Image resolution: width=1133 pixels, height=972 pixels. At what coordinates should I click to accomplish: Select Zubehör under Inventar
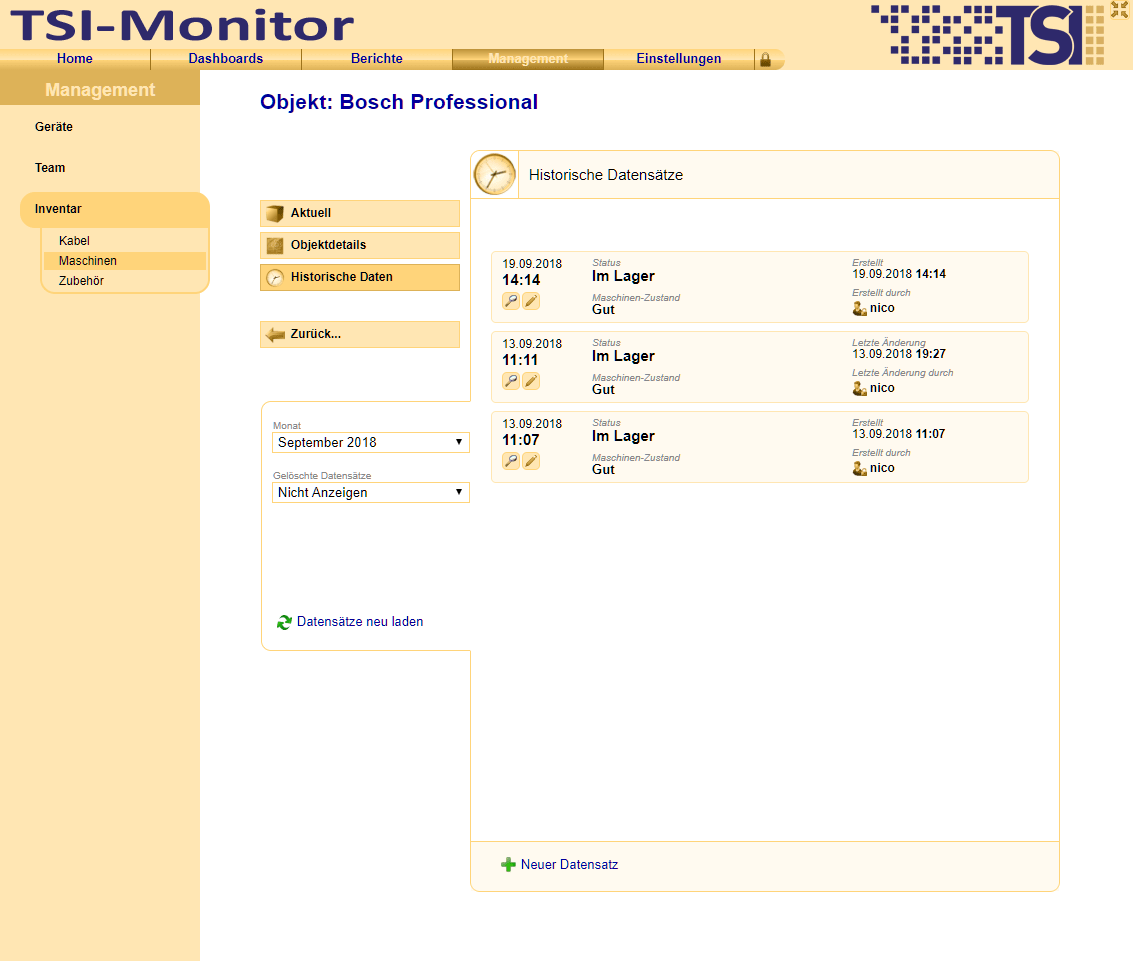(x=81, y=281)
